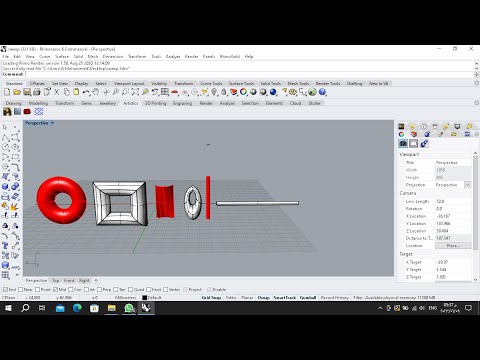Click the padlock Lock icon

tap(224, 92)
